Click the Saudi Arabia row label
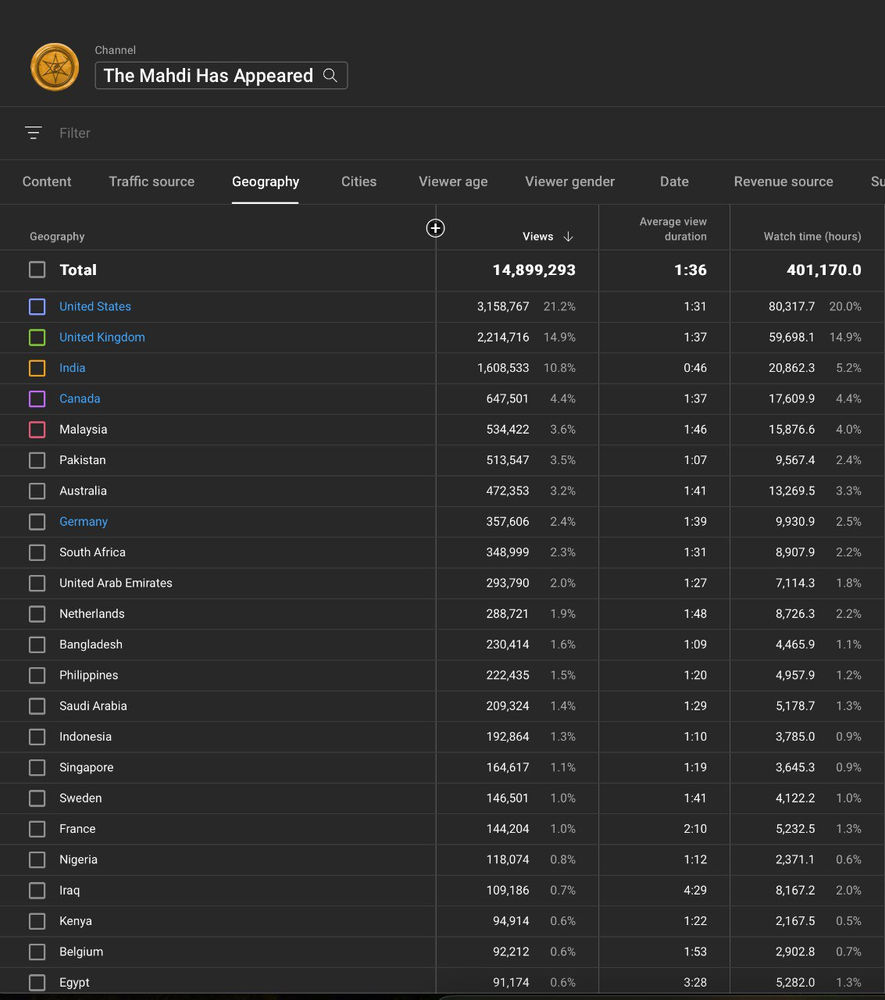The width and height of the screenshot is (885, 1000). [x=93, y=706]
